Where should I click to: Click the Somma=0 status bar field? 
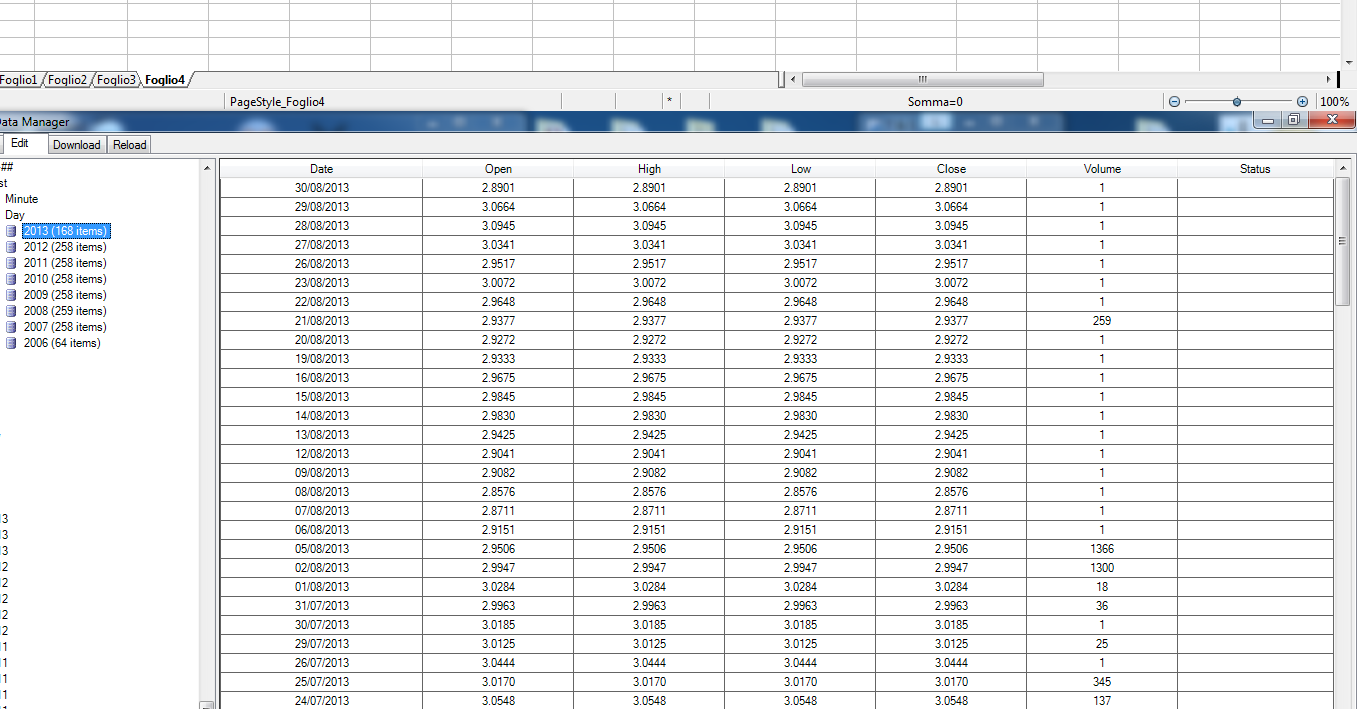[935, 102]
